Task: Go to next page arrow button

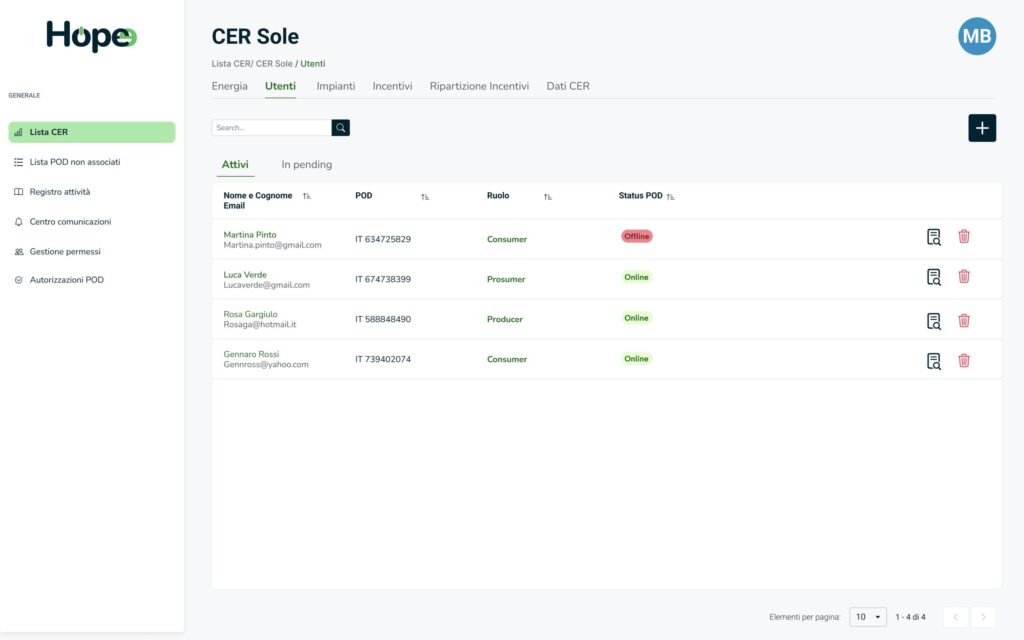Action: click(983, 617)
